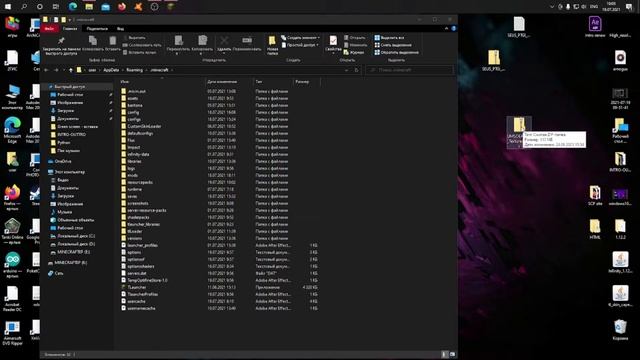
Task: Click the Windows Start button on taskbar
Action: (x=8, y=7)
